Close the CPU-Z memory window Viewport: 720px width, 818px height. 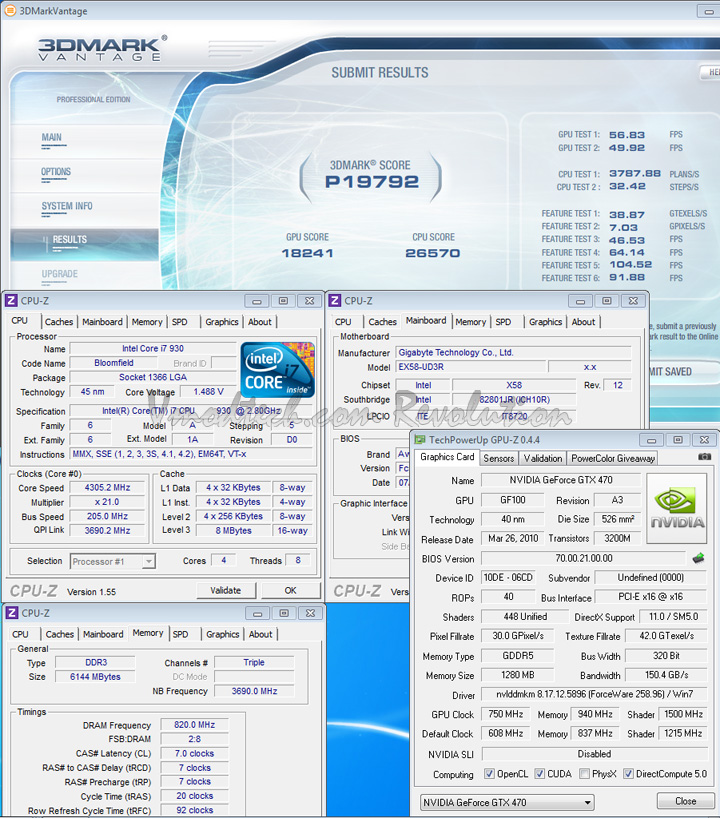coord(310,614)
